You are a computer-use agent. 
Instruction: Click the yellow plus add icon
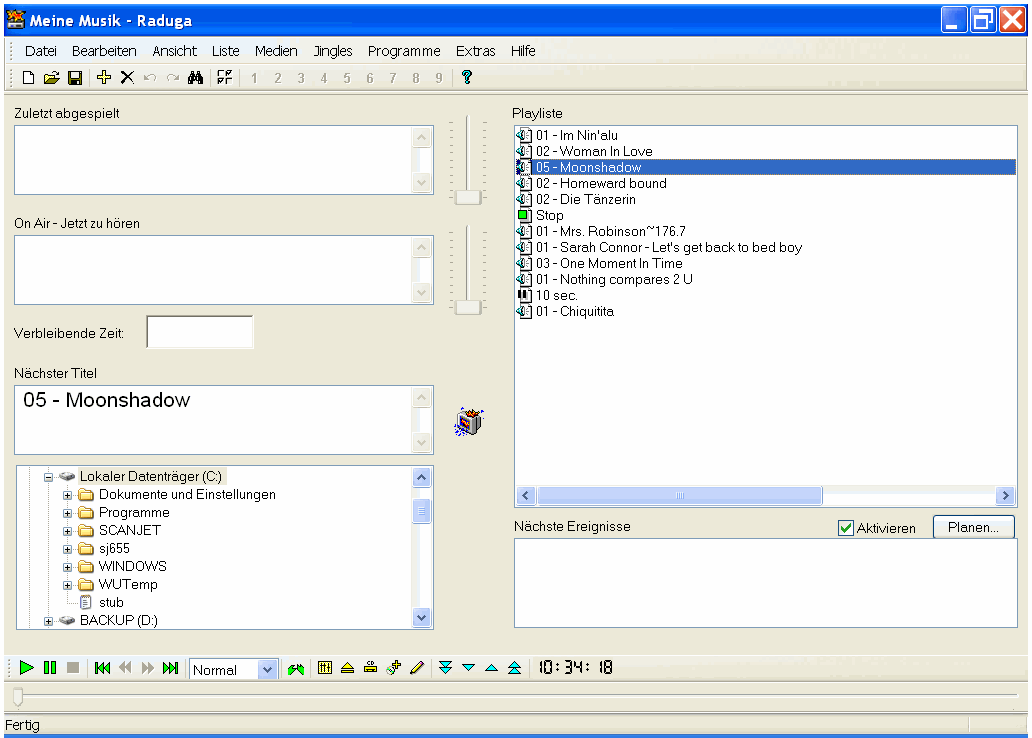click(104, 78)
